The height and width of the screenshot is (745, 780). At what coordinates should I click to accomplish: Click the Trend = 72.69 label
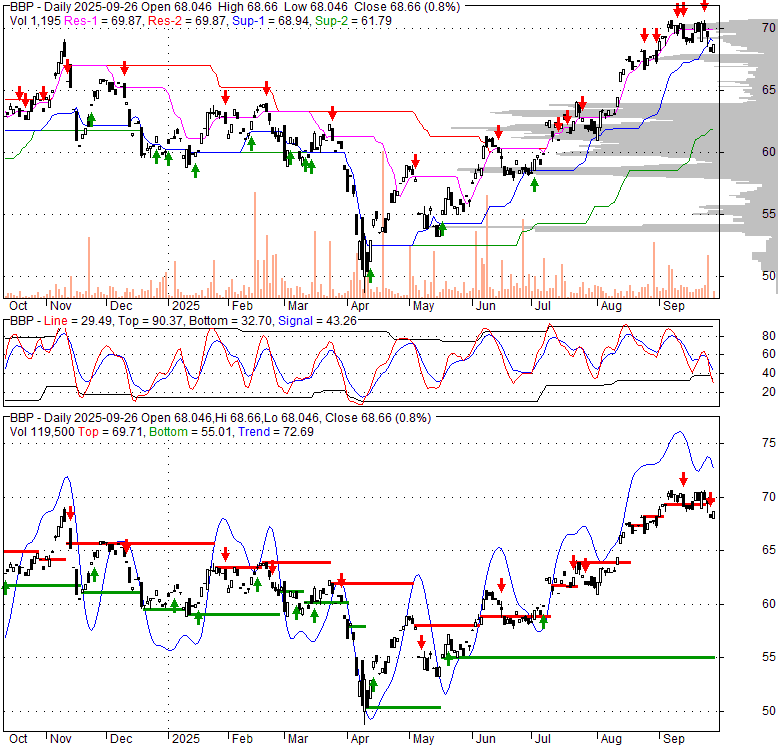(276, 432)
